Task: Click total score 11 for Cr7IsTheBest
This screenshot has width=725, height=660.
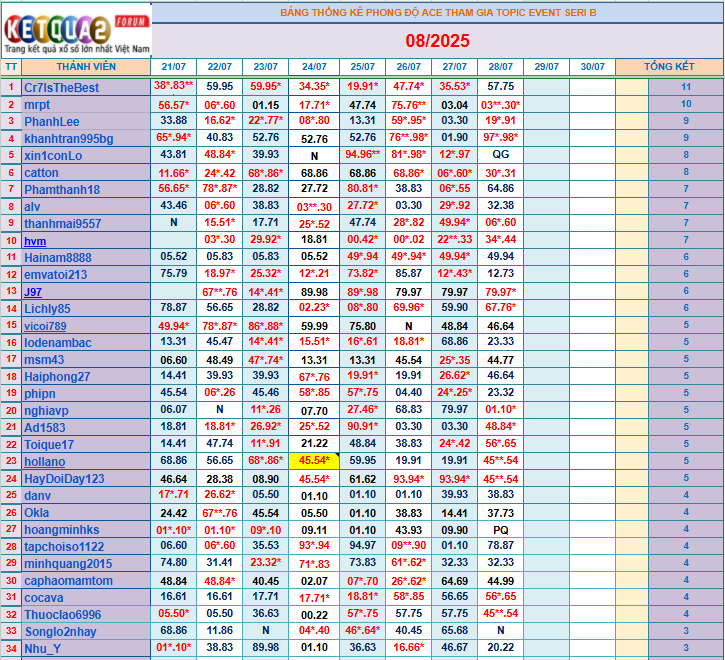Action: (x=686, y=87)
